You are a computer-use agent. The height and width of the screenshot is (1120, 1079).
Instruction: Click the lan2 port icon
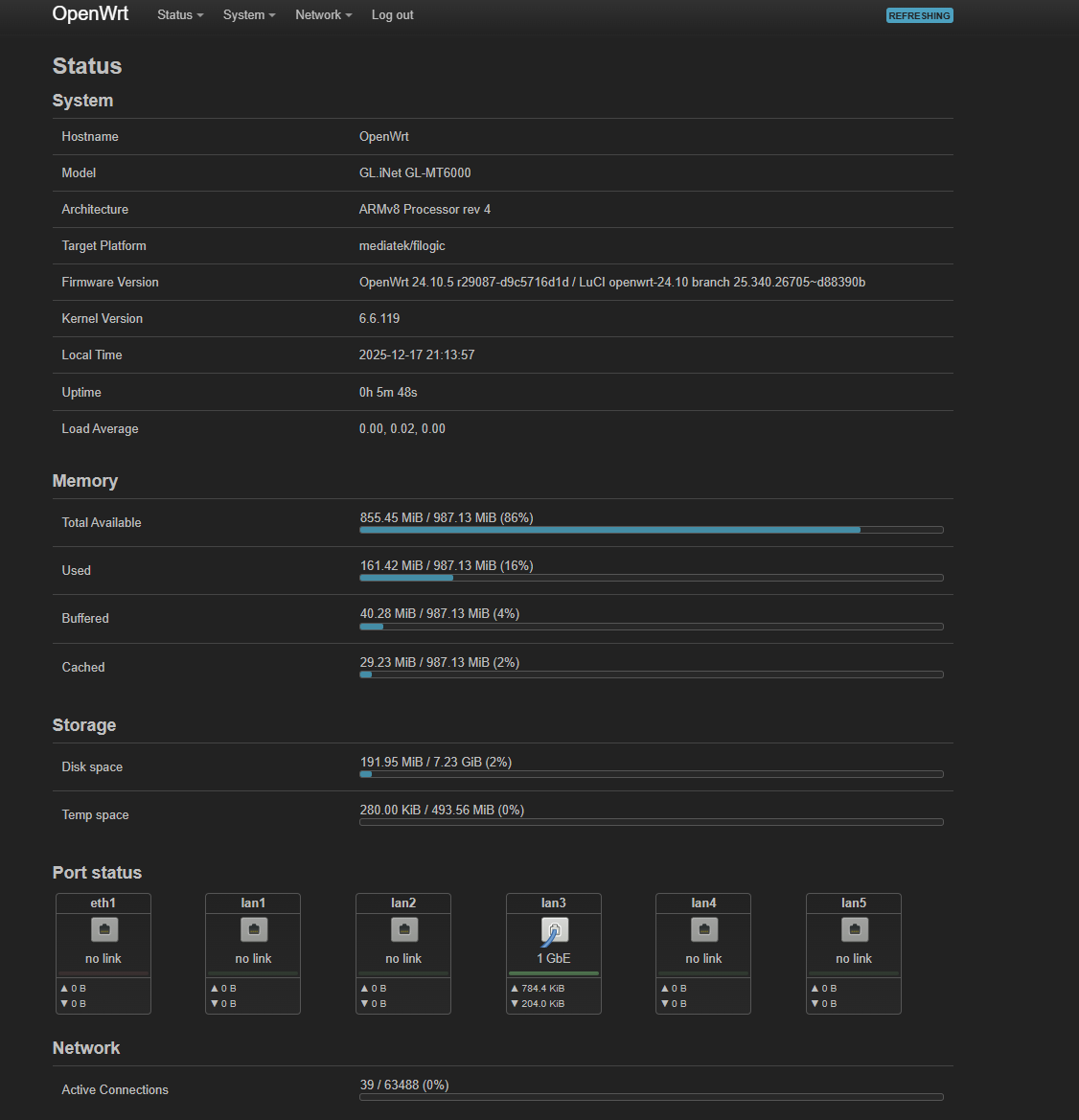pos(404,929)
